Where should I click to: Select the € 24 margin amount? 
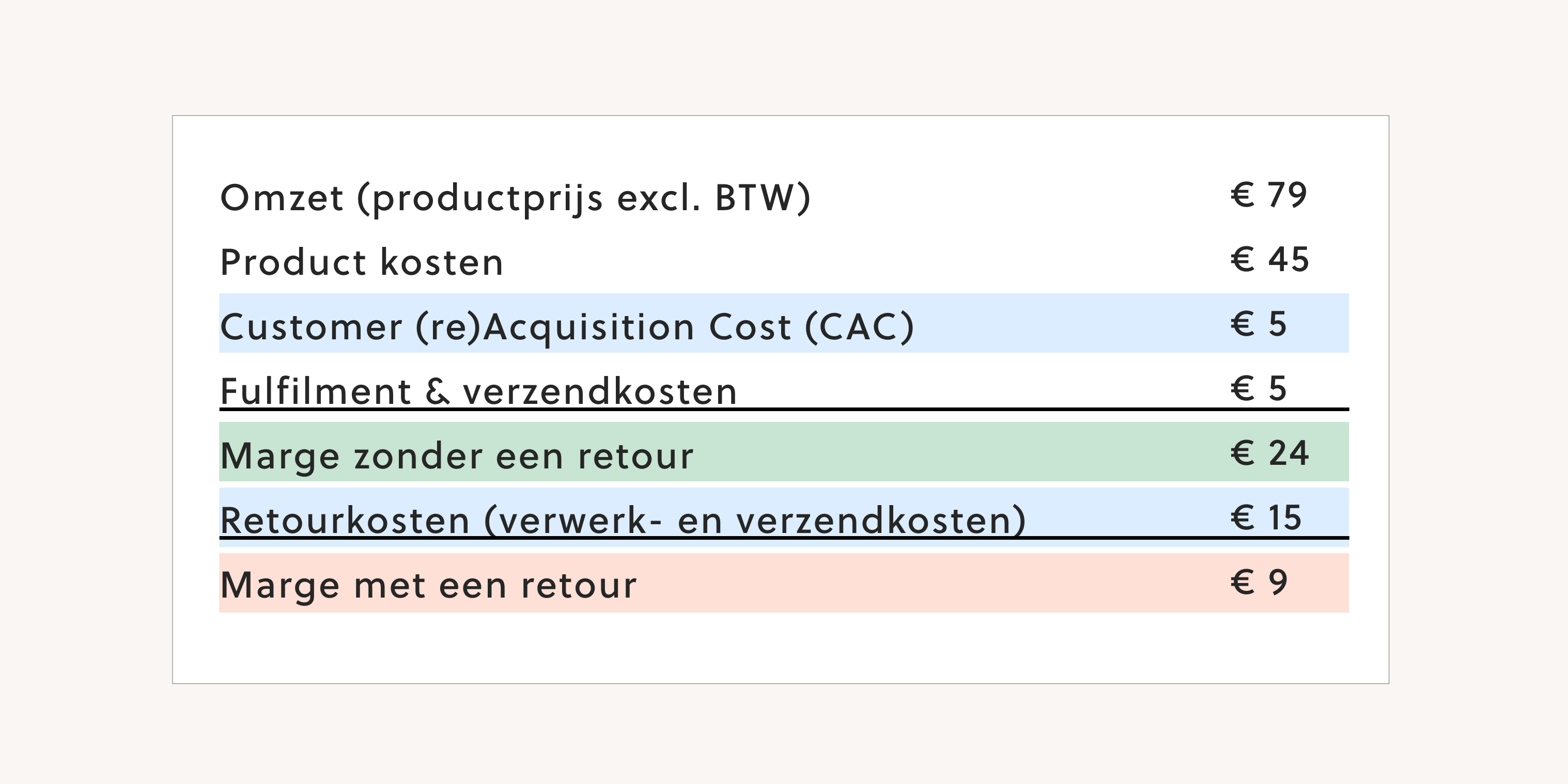[1270, 453]
